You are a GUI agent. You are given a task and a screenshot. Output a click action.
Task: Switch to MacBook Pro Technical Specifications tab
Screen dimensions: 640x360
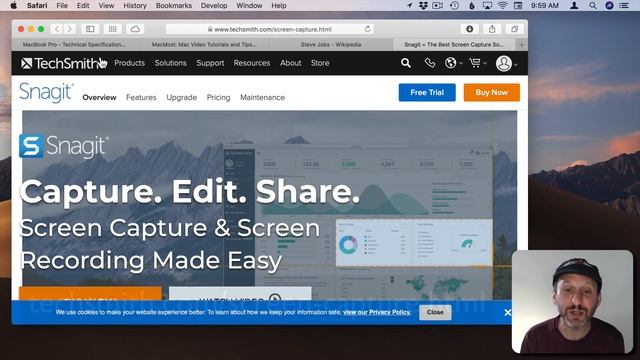[x=74, y=44]
